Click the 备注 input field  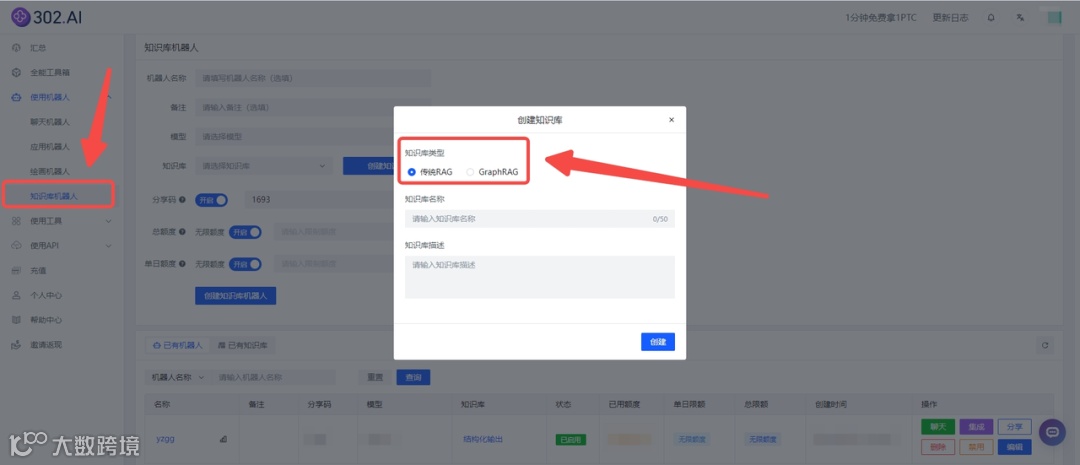click(313, 107)
